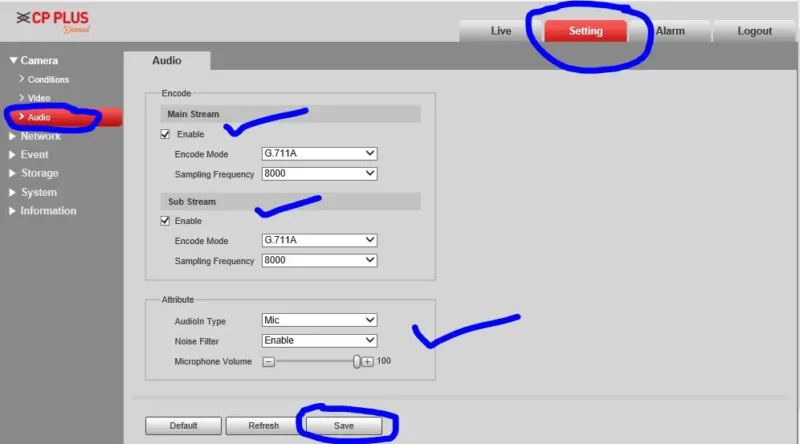This screenshot has height=444, width=800.
Task: Open Video settings under Camera
Action: (x=39, y=98)
